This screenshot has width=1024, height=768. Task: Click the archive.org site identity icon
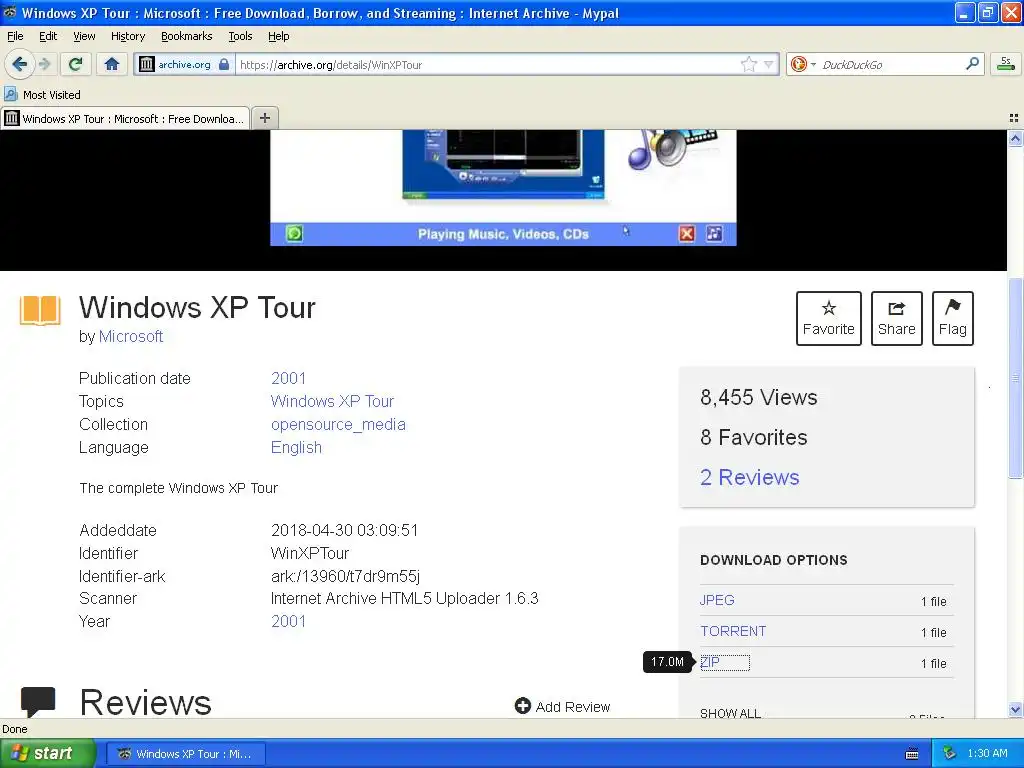pos(147,64)
